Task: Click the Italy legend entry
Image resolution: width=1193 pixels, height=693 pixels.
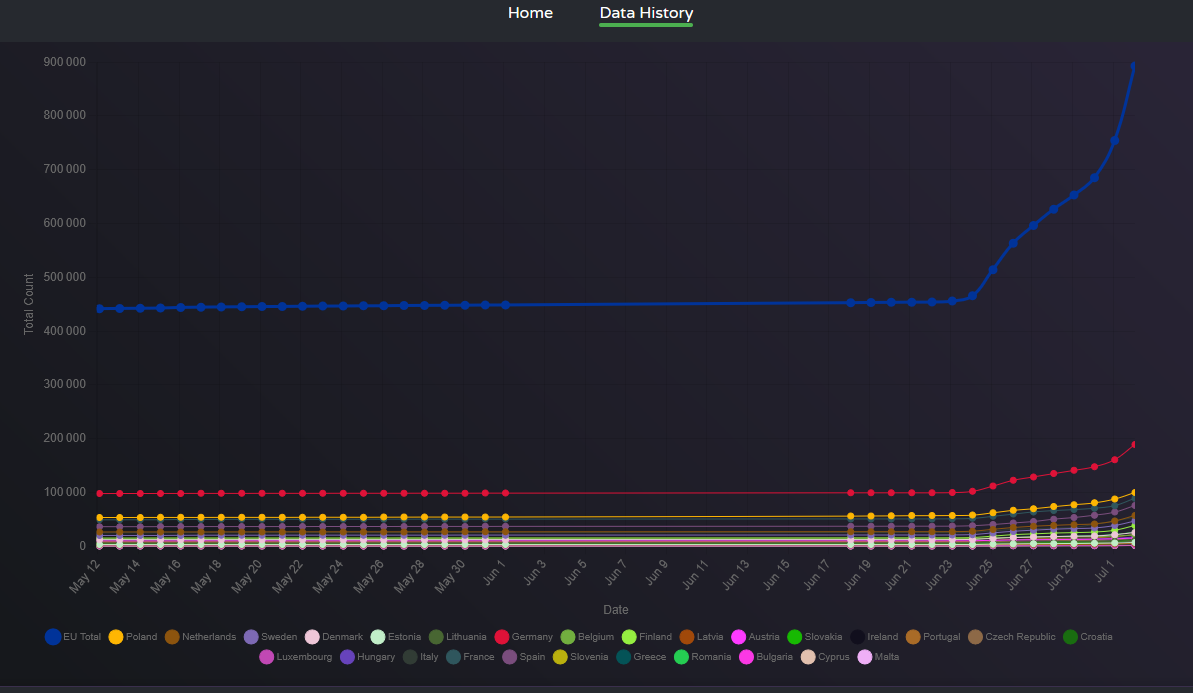Action: [421, 656]
